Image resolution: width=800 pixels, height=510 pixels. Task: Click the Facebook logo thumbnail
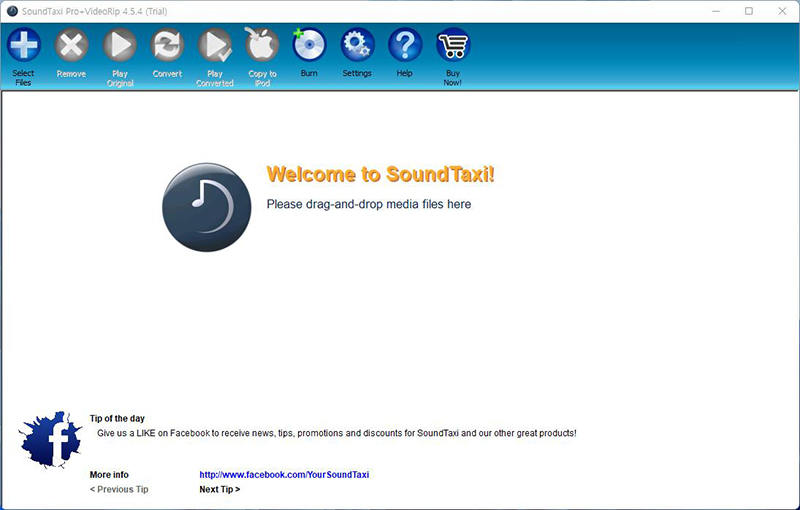pos(51,440)
